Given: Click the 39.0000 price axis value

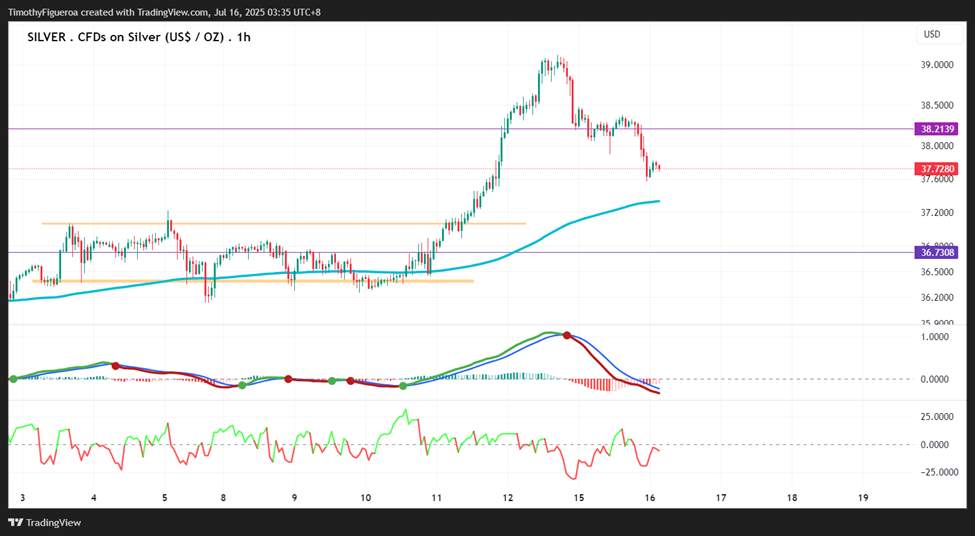Looking at the screenshot, I should pos(935,65).
